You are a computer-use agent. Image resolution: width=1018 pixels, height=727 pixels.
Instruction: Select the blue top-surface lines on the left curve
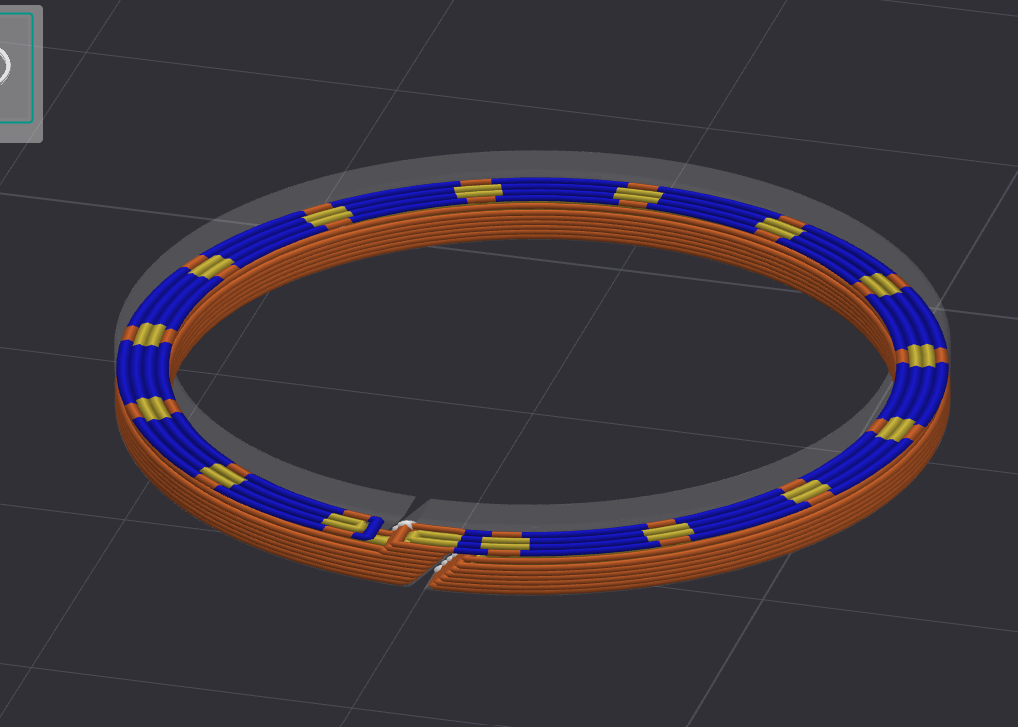[140, 371]
